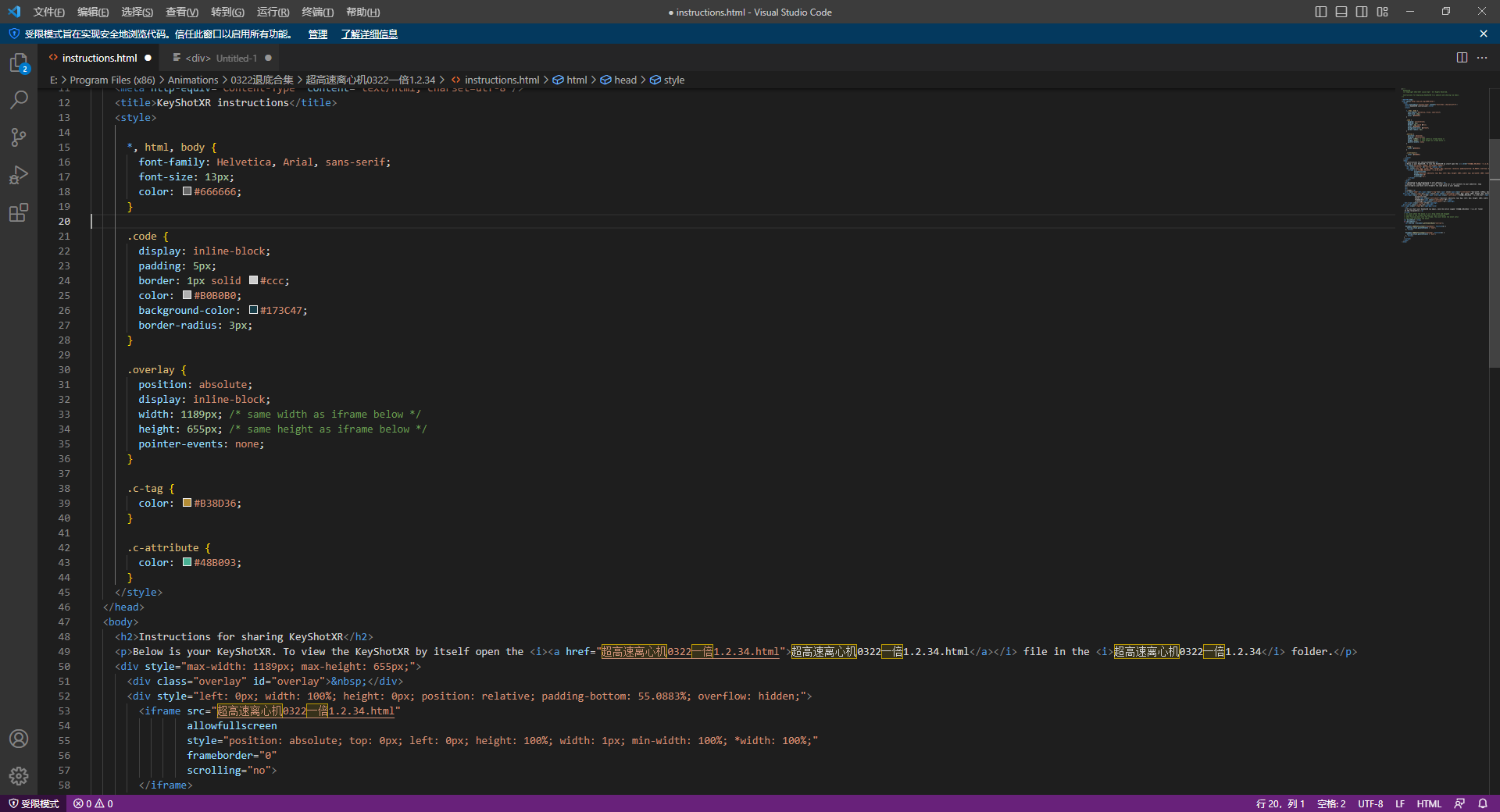
Task: Change end of line via LF
Action: coord(1400,803)
